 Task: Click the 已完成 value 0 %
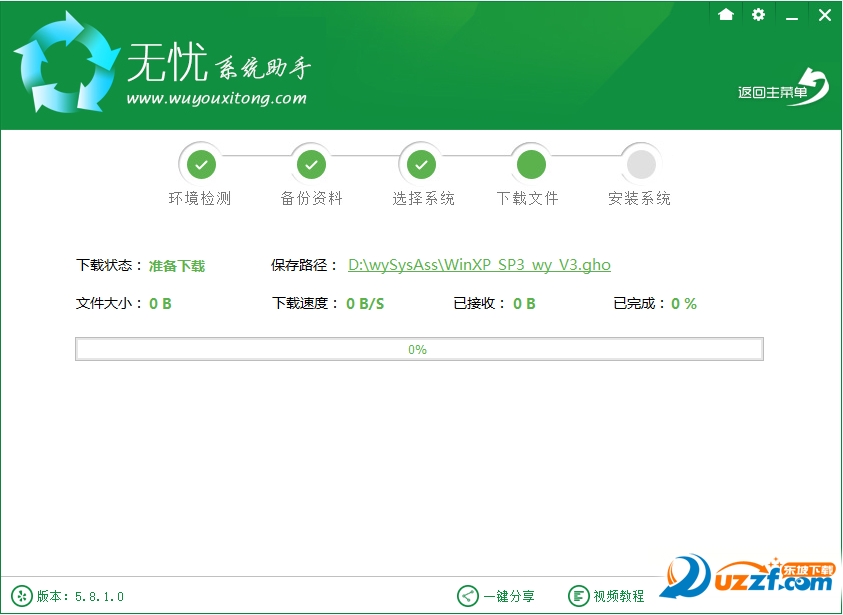[x=684, y=304]
